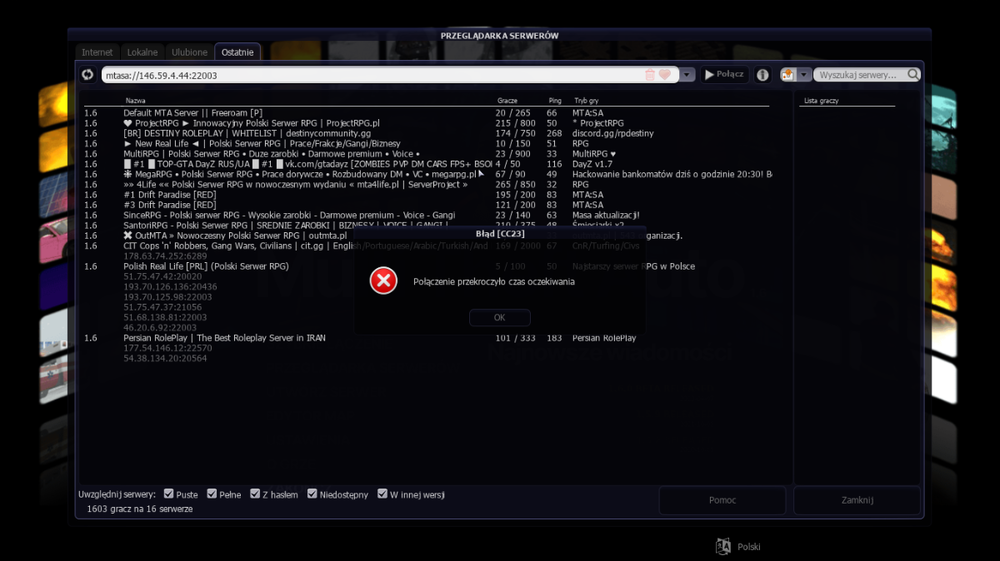Click the Pomoc button
Image resolution: width=1000 pixels, height=561 pixels.
coord(722,500)
